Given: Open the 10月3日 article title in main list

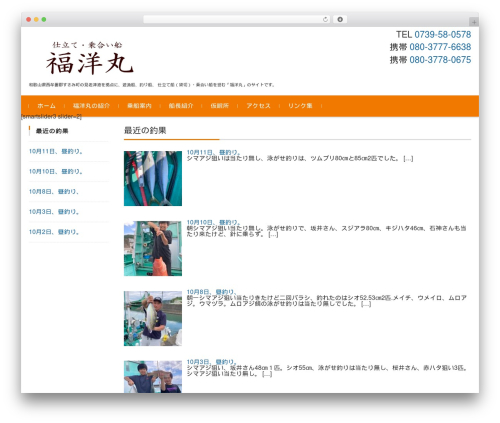Looking at the screenshot, I should (x=211, y=362).
